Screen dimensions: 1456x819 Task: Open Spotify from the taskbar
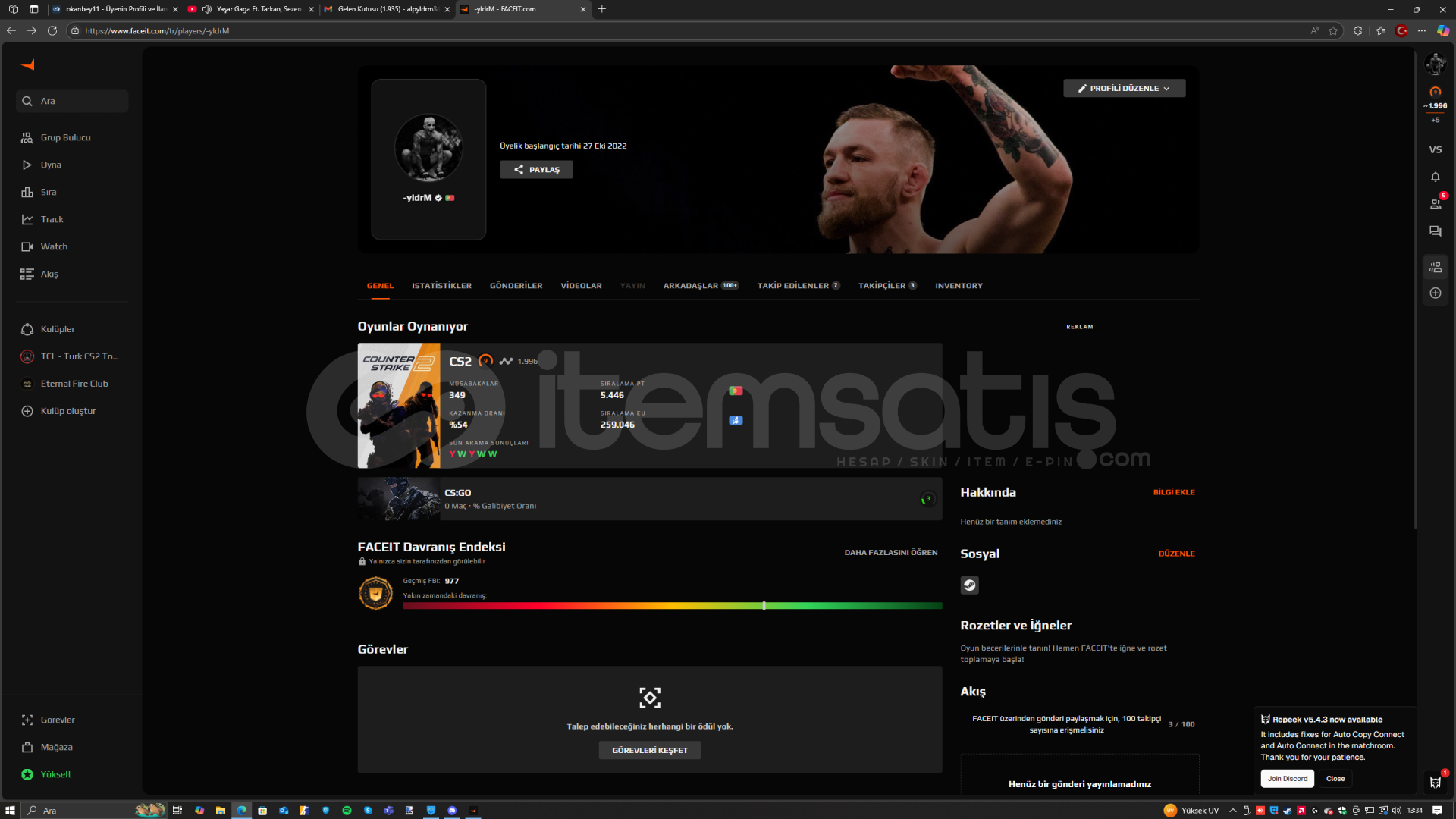[347, 811]
